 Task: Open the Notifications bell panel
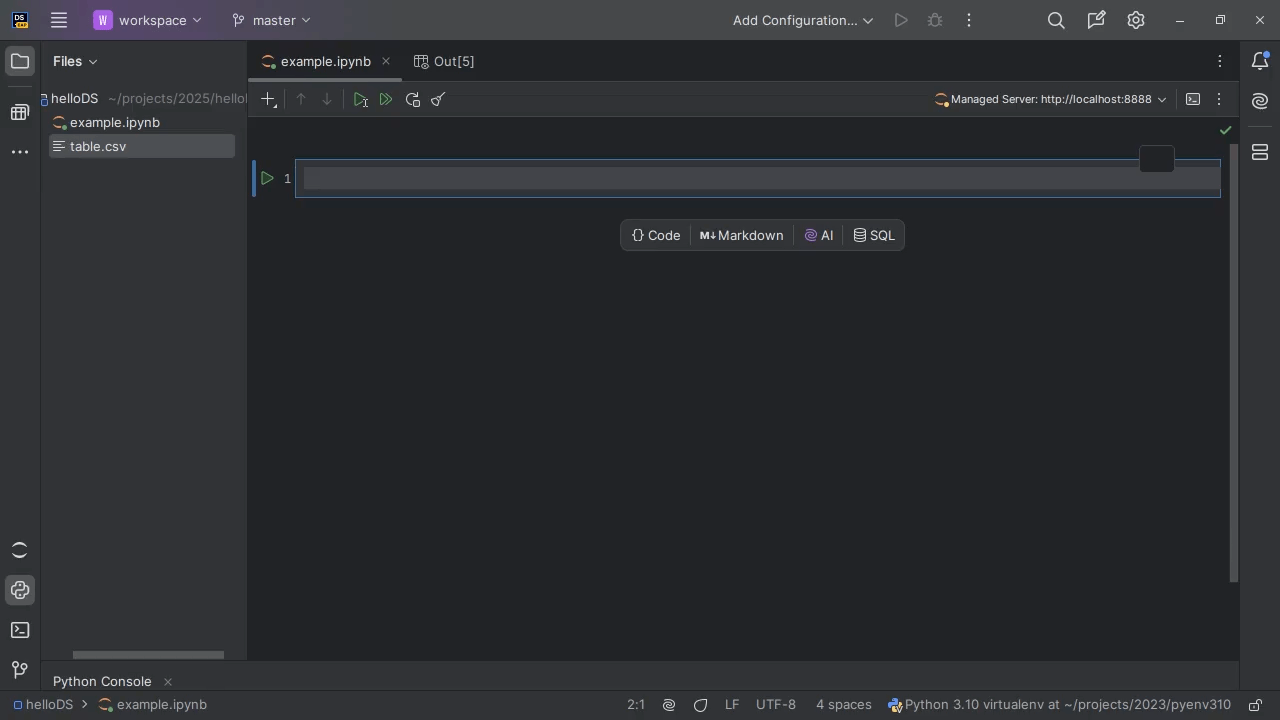[x=1260, y=61]
